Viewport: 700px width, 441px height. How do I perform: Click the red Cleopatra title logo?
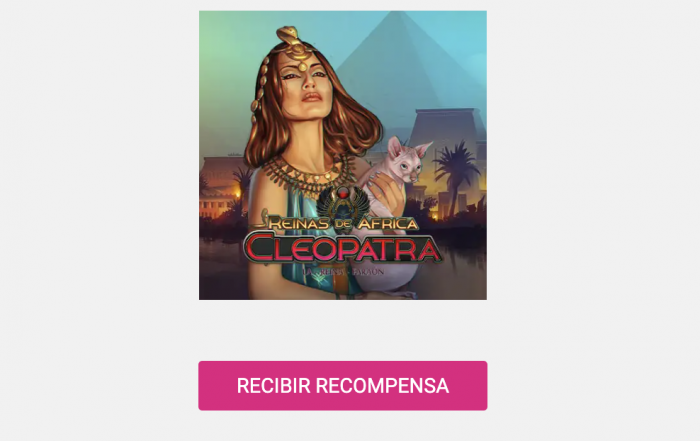343,249
